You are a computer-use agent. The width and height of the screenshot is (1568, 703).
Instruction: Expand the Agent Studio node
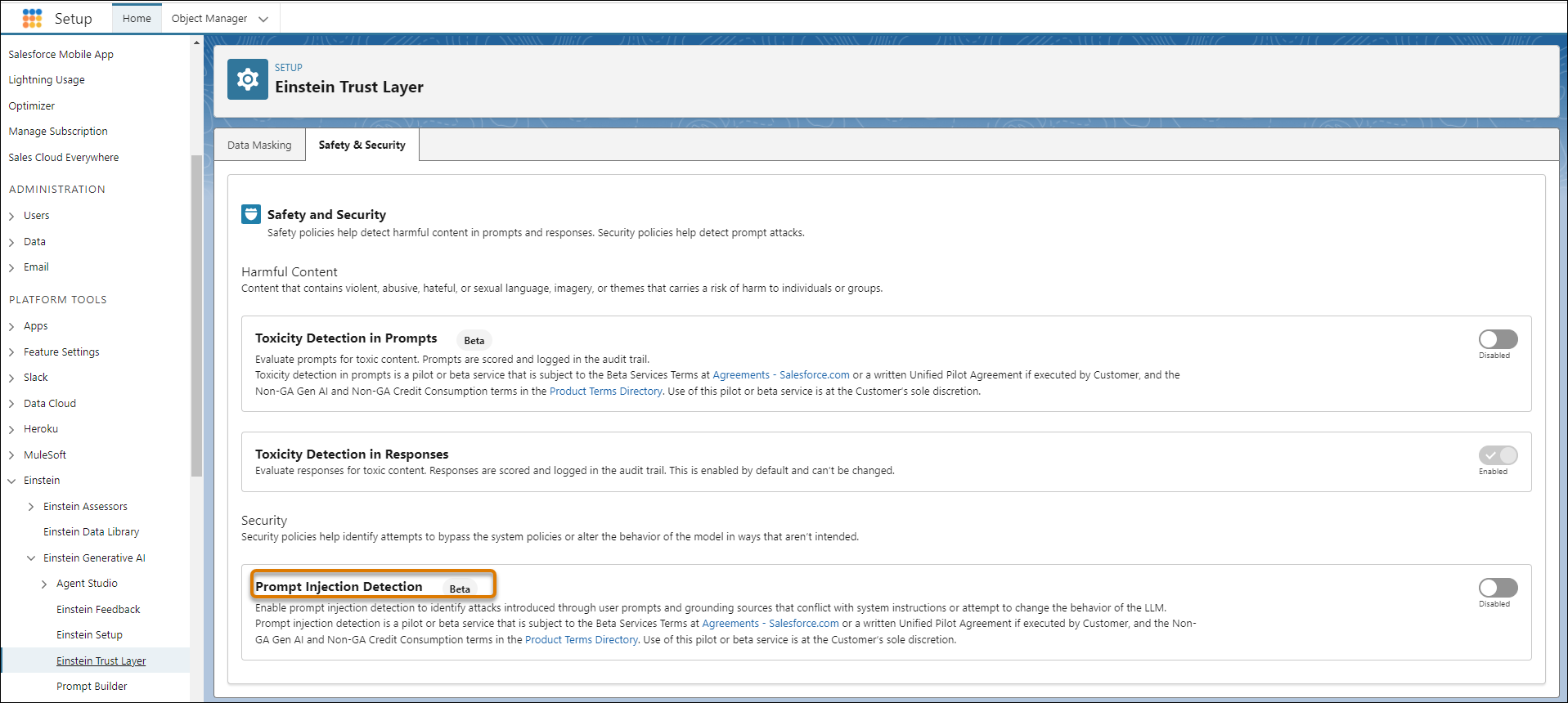click(44, 584)
